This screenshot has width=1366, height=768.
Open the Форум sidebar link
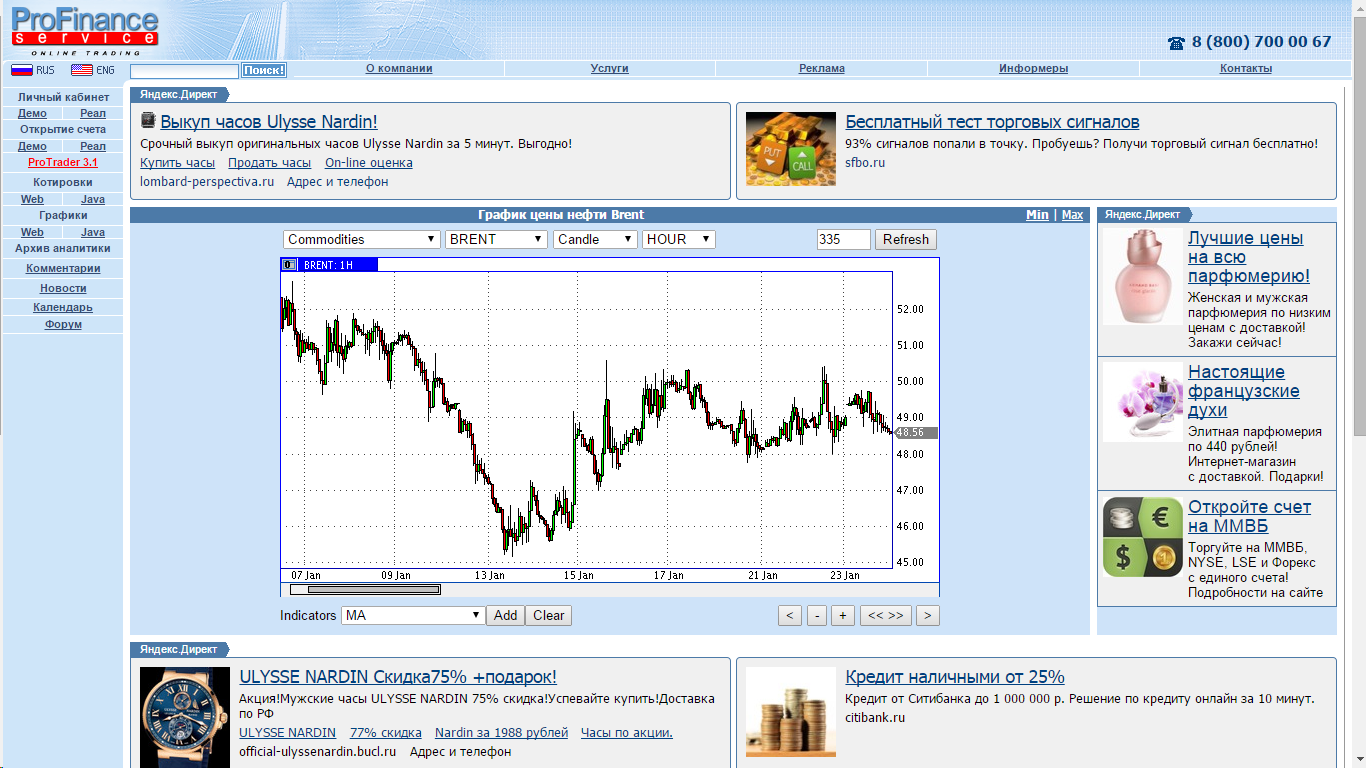[x=63, y=324]
